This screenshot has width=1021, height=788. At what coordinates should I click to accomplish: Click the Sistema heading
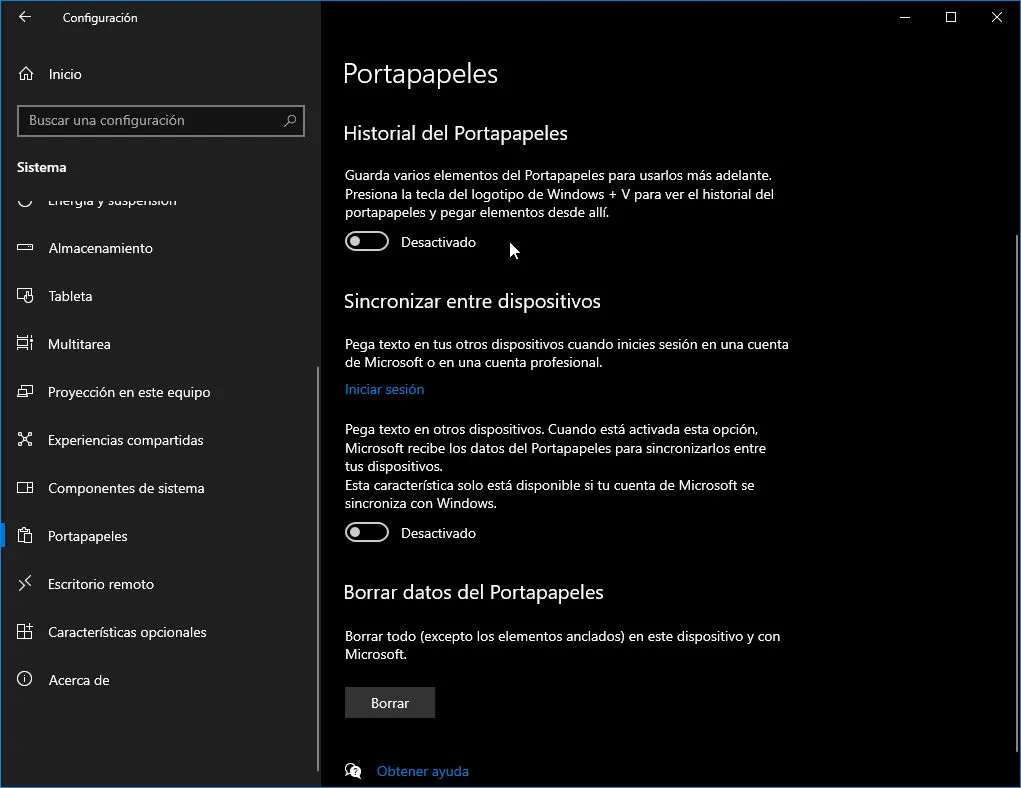coord(42,167)
